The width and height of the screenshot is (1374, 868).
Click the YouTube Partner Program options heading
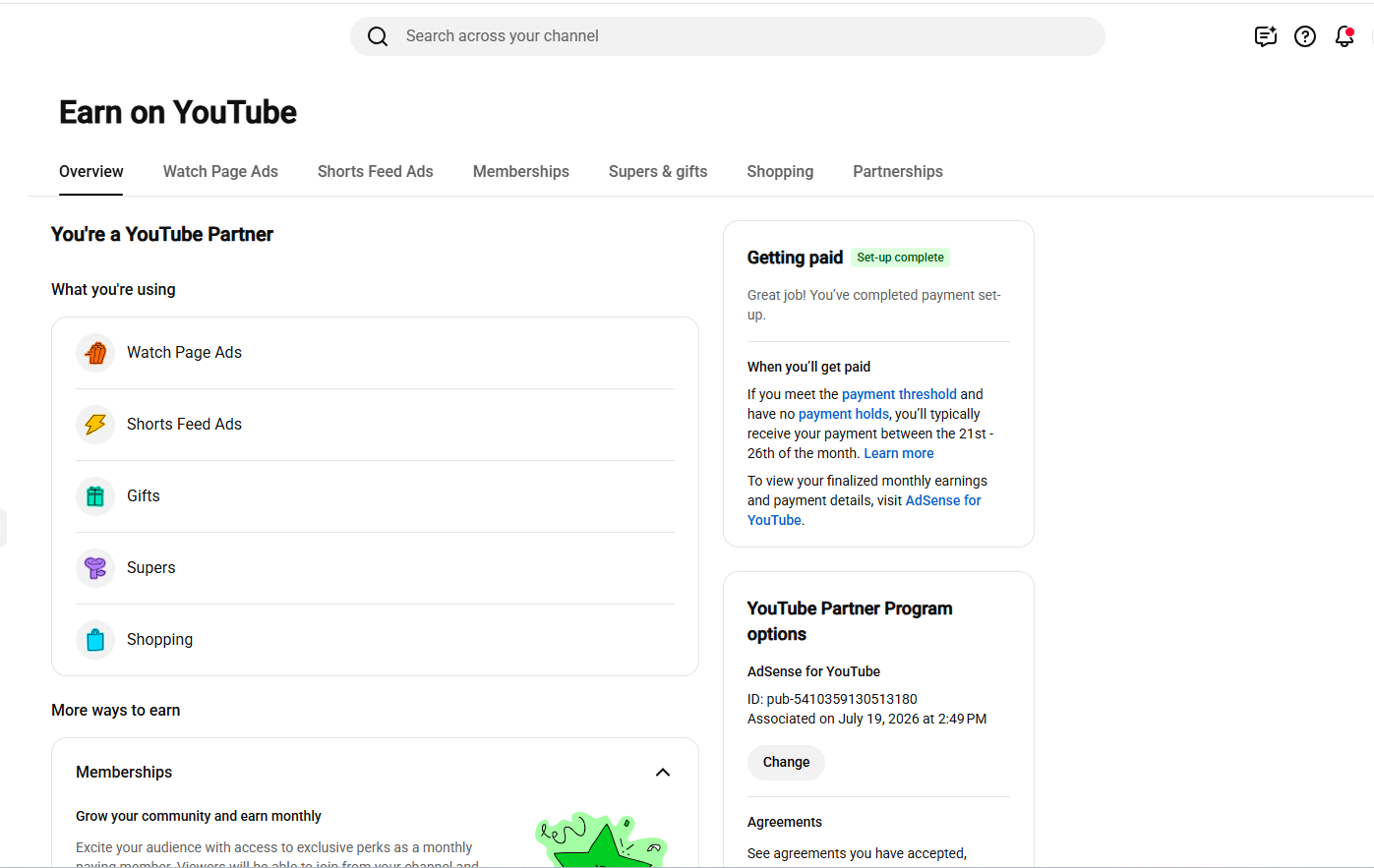850,621
